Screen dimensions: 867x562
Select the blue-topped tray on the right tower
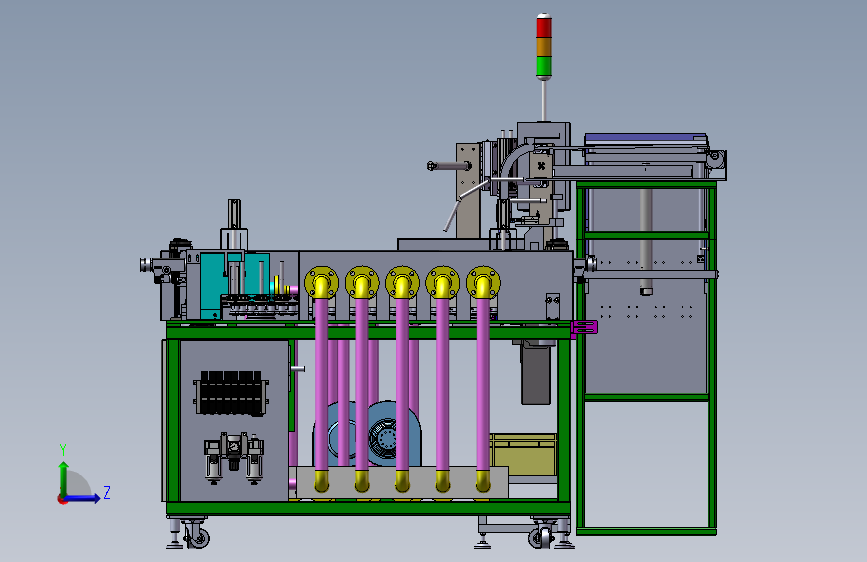[x=646, y=139]
